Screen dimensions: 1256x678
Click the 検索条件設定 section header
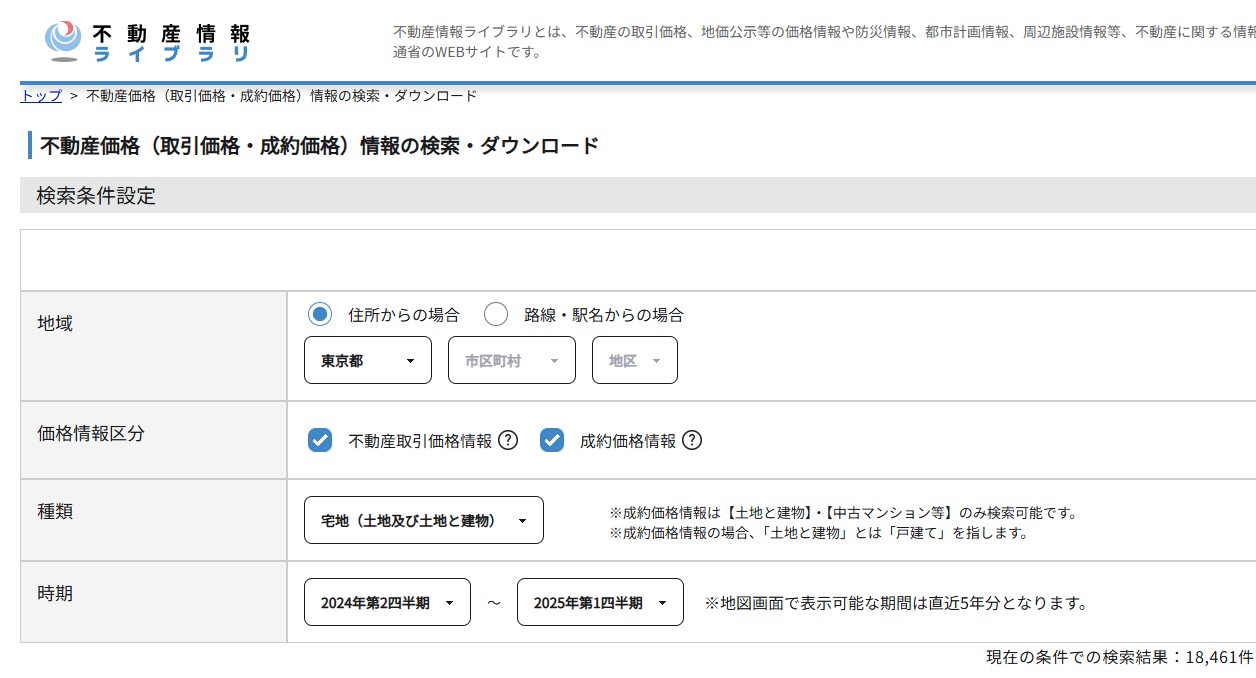pyautogui.click(x=96, y=196)
